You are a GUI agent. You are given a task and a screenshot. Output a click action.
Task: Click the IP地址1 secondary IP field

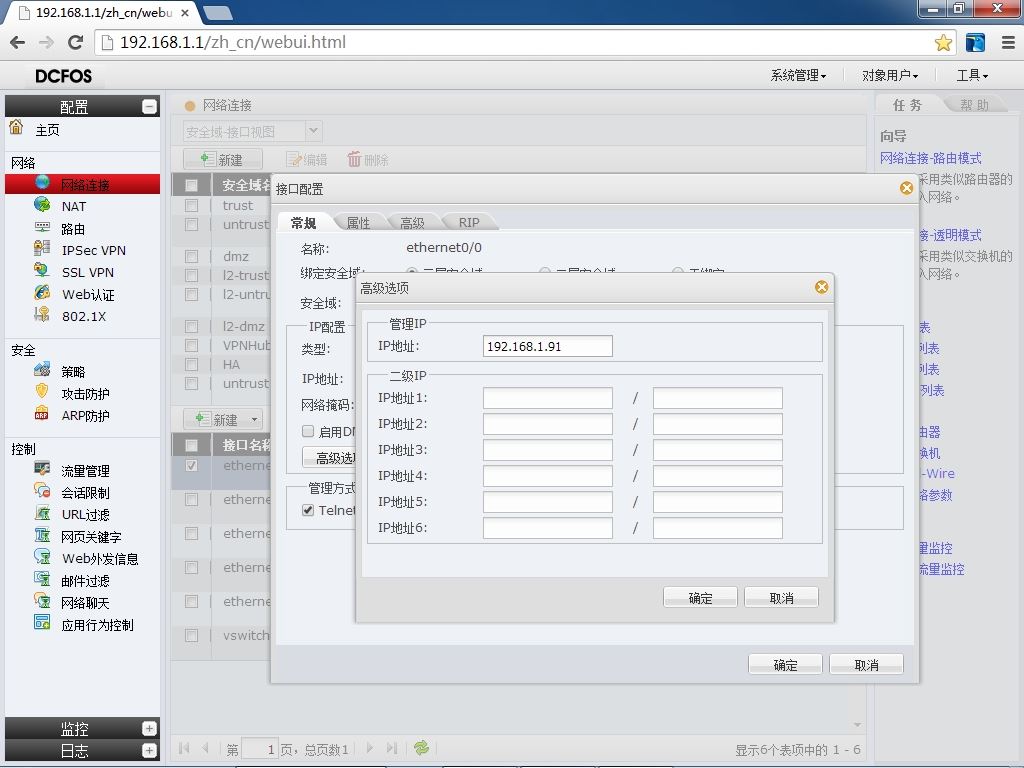click(x=547, y=398)
